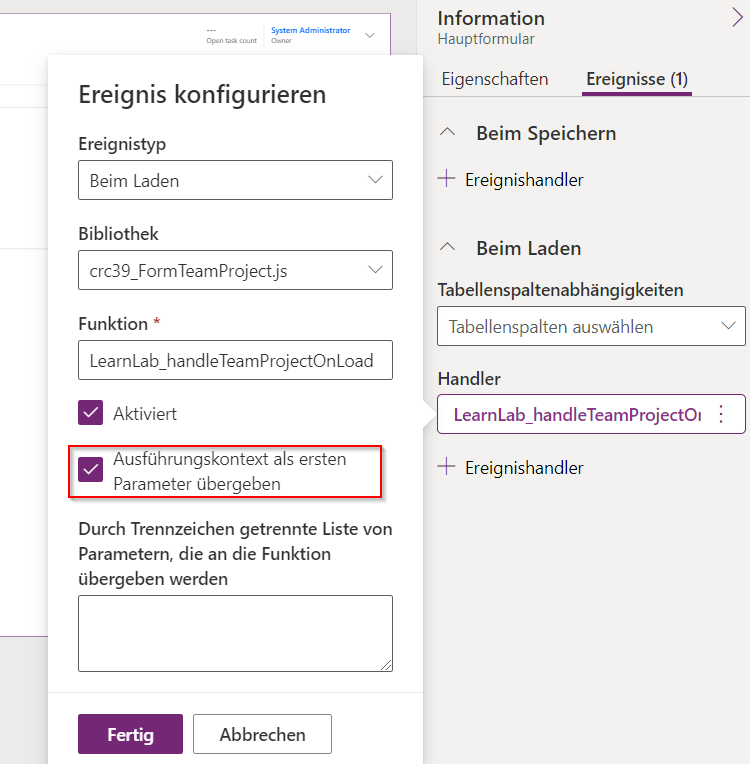Uncheck the Aktiviert checkbox

(91, 412)
